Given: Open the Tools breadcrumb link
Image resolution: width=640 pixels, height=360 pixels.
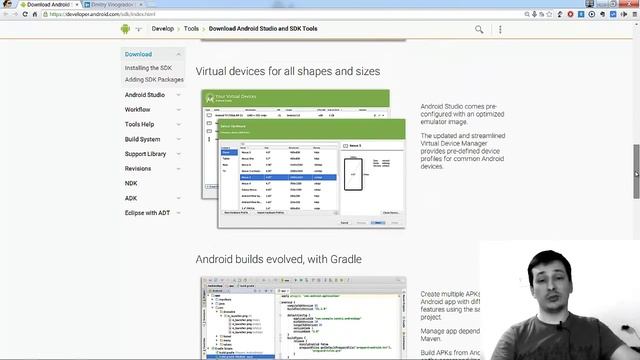Looking at the screenshot, I should click(x=191, y=29).
